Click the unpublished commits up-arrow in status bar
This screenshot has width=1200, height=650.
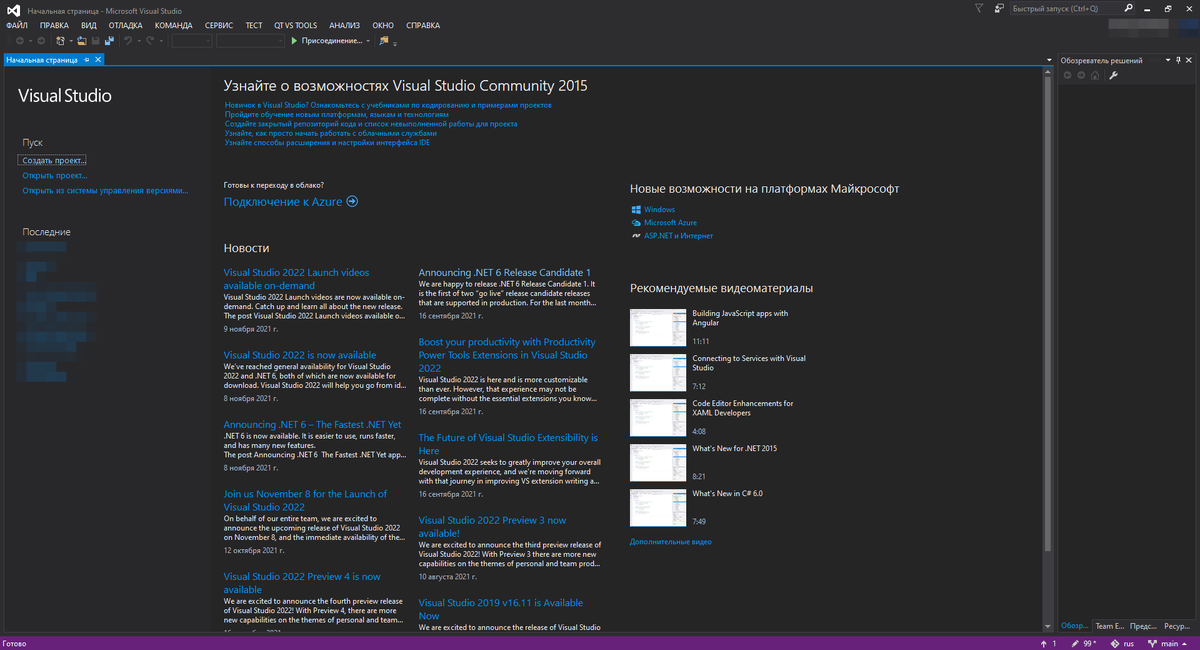[1044, 643]
